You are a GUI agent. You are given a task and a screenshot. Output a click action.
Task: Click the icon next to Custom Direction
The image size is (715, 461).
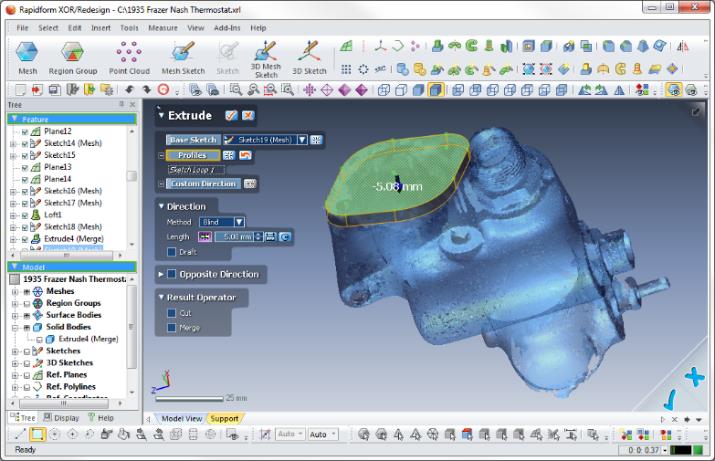250,184
